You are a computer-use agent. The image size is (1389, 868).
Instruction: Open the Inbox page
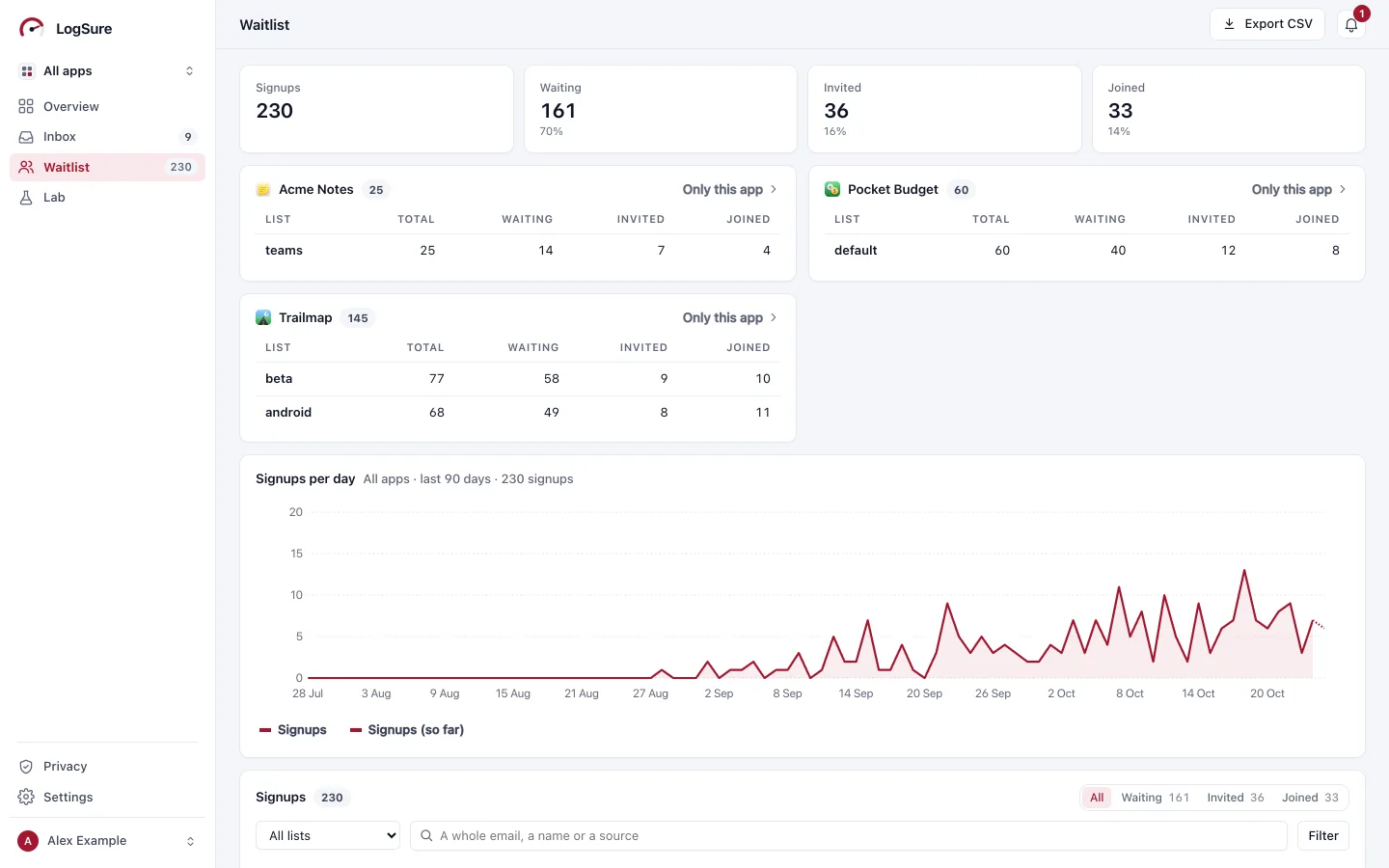click(x=107, y=137)
